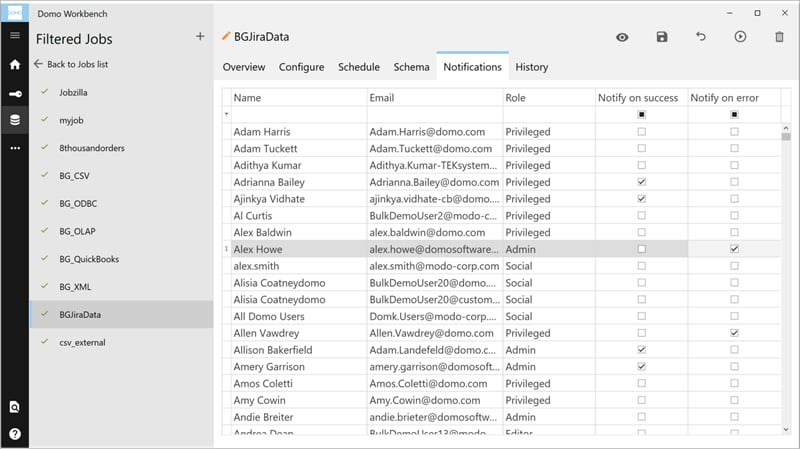Screen dimensions: 800x449
Task: Open the BG_CSV job
Action: coord(121,176)
